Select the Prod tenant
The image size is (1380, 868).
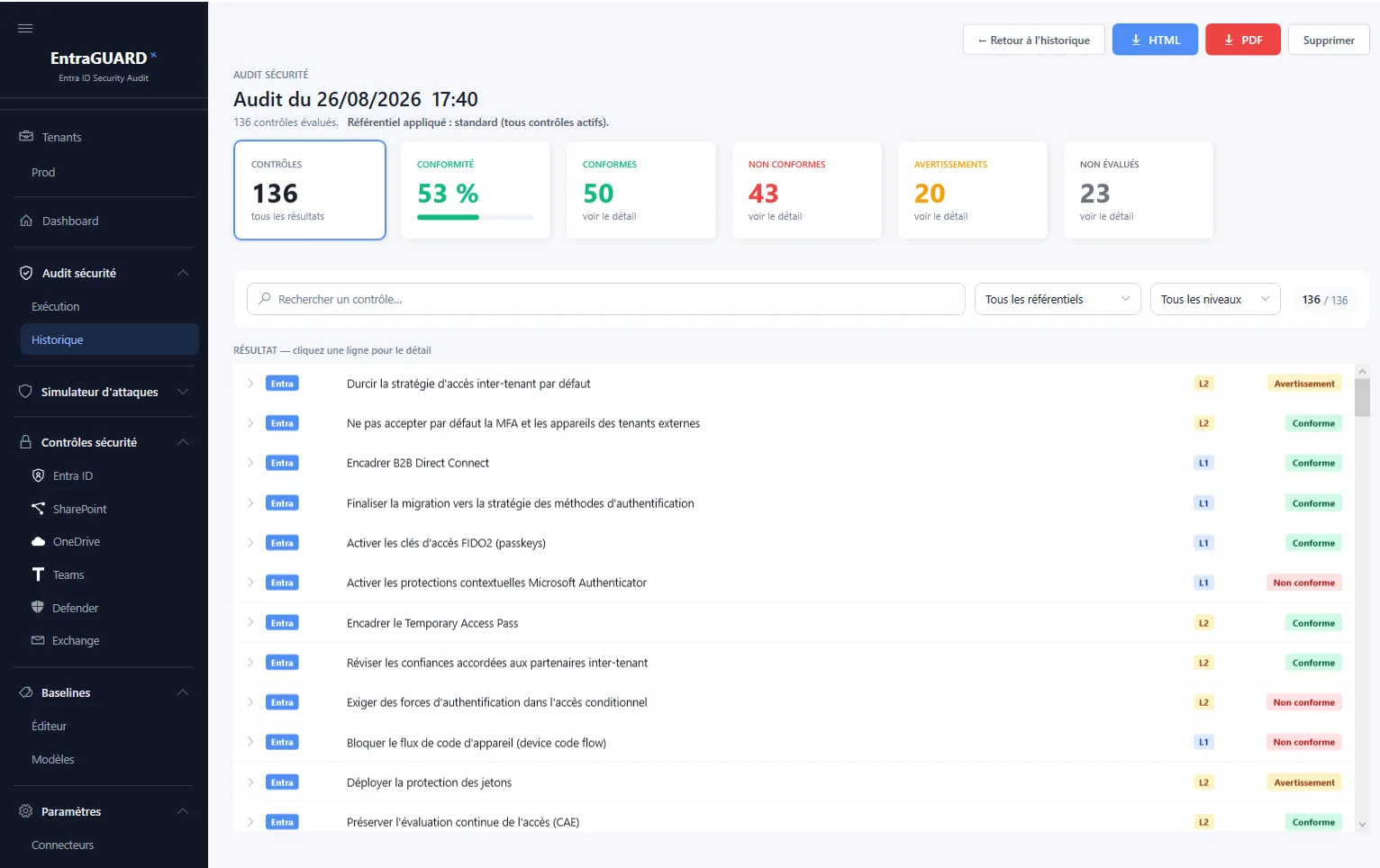pyautogui.click(x=43, y=172)
